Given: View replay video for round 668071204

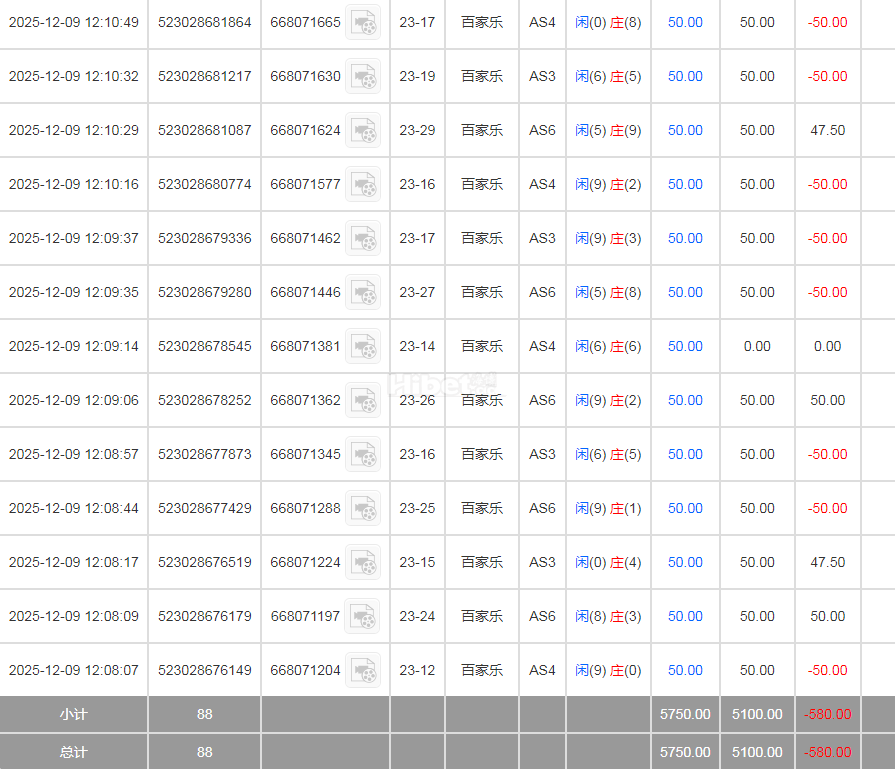Looking at the screenshot, I should pos(363,670).
